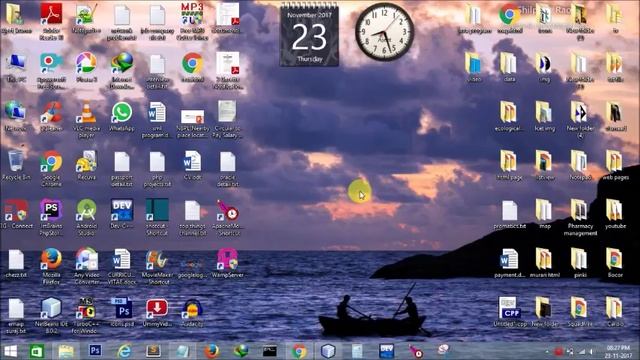
Task: Open the Recycle Bin
Action: (16, 165)
